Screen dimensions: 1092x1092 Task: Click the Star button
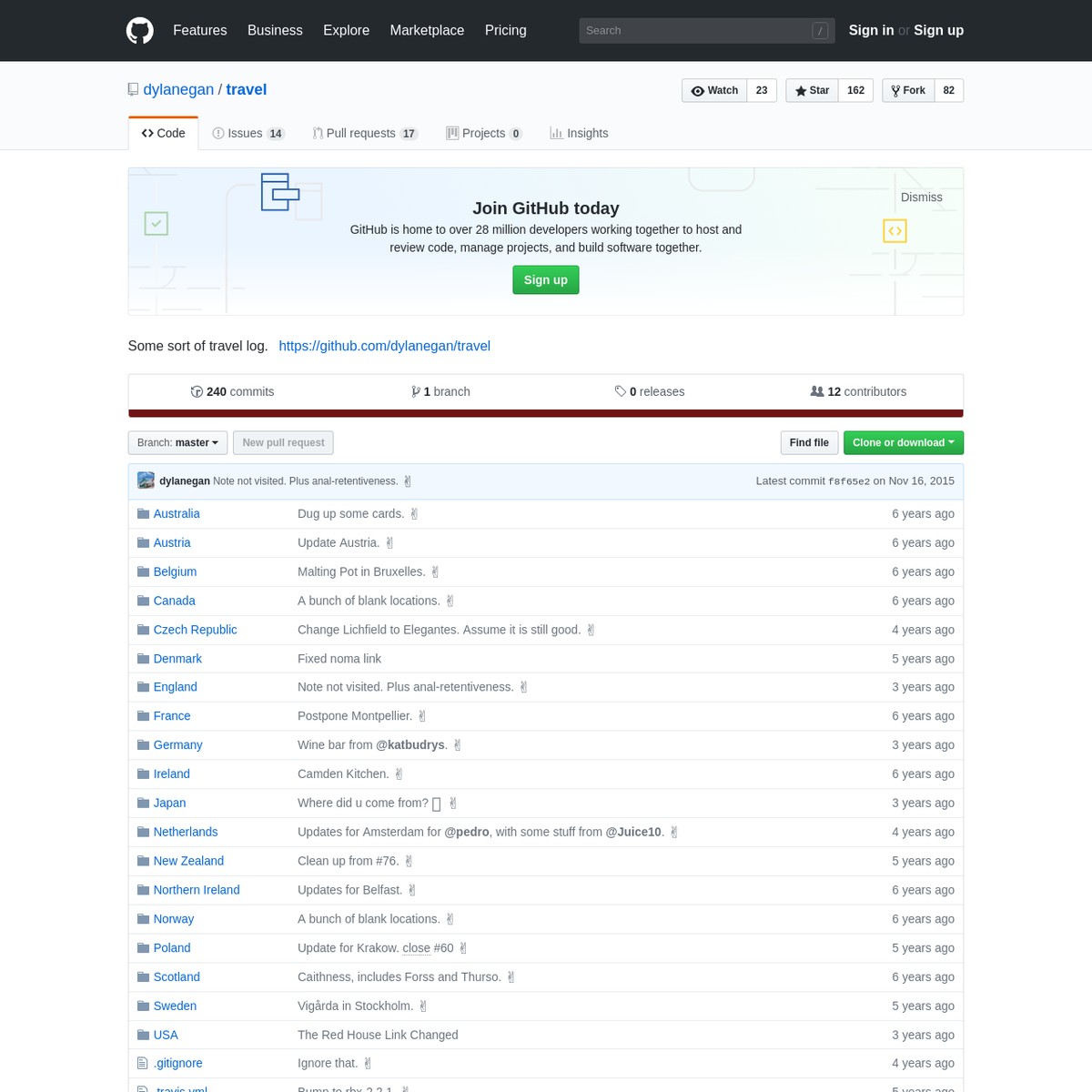click(x=812, y=90)
